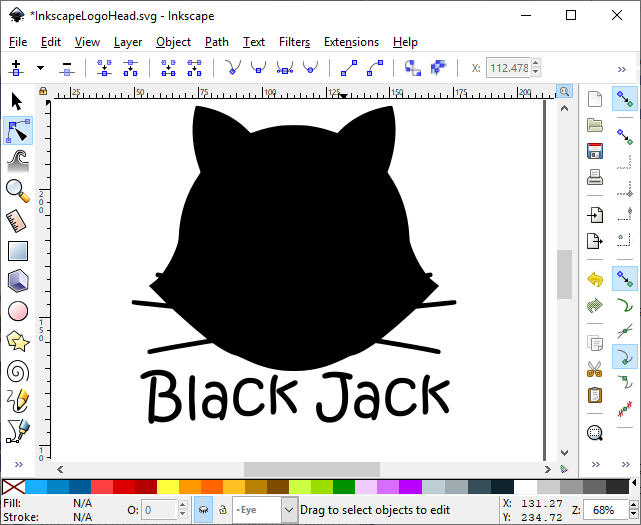Make selected segments straight lines
Image resolution: width=641 pixels, height=525 pixels.
point(349,68)
